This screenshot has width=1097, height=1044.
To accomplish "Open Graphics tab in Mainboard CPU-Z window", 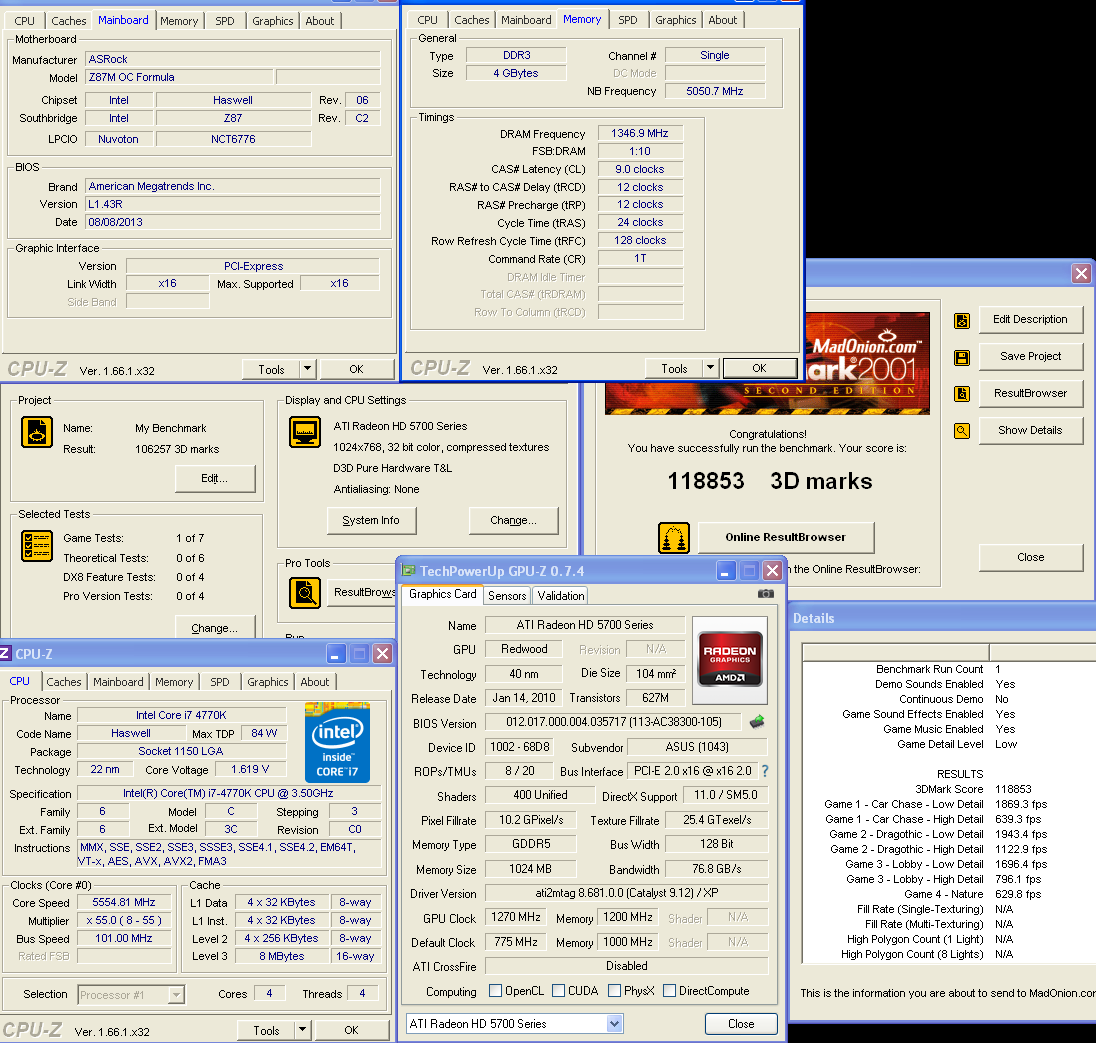I will click(x=273, y=21).
